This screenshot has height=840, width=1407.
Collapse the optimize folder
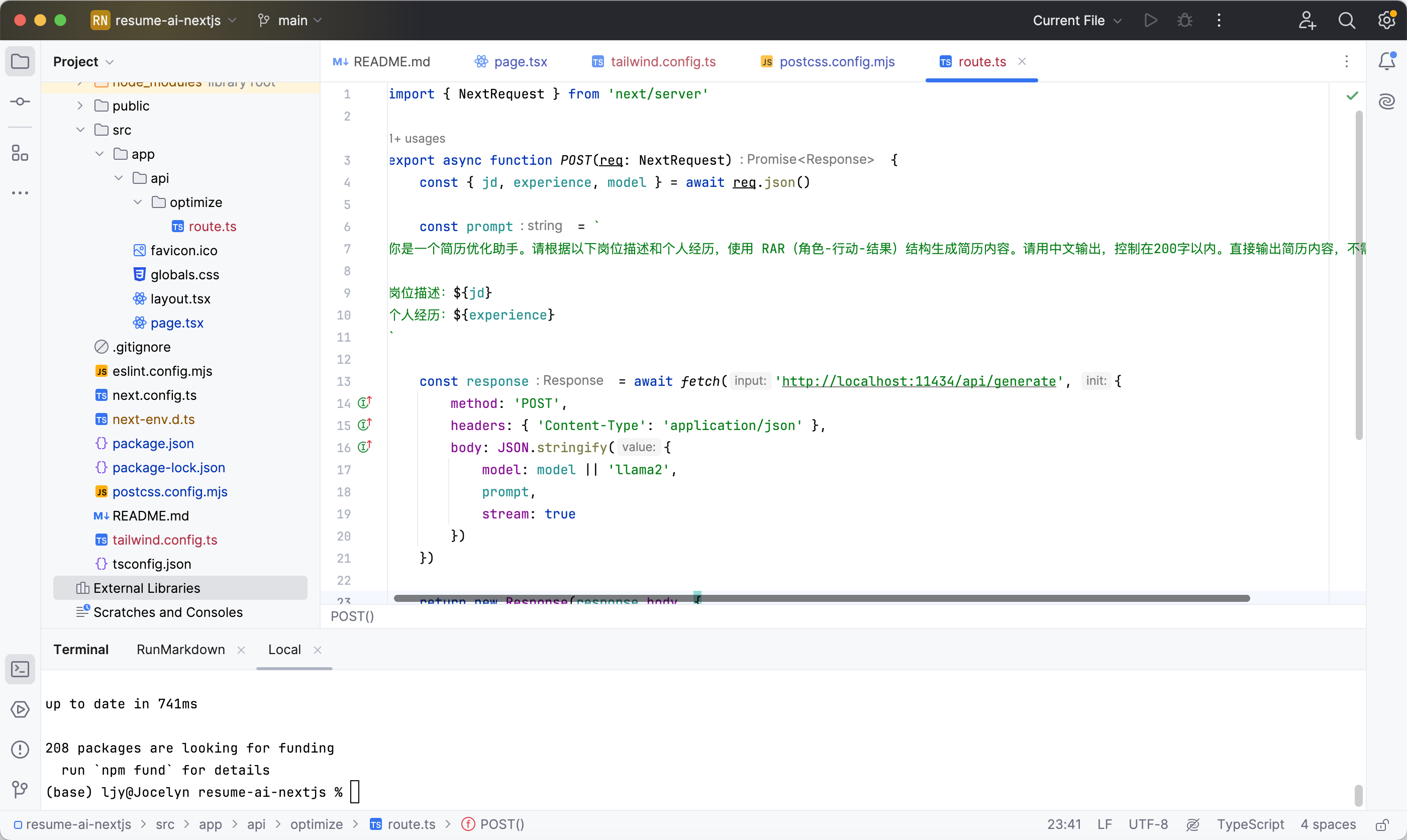[x=138, y=202]
